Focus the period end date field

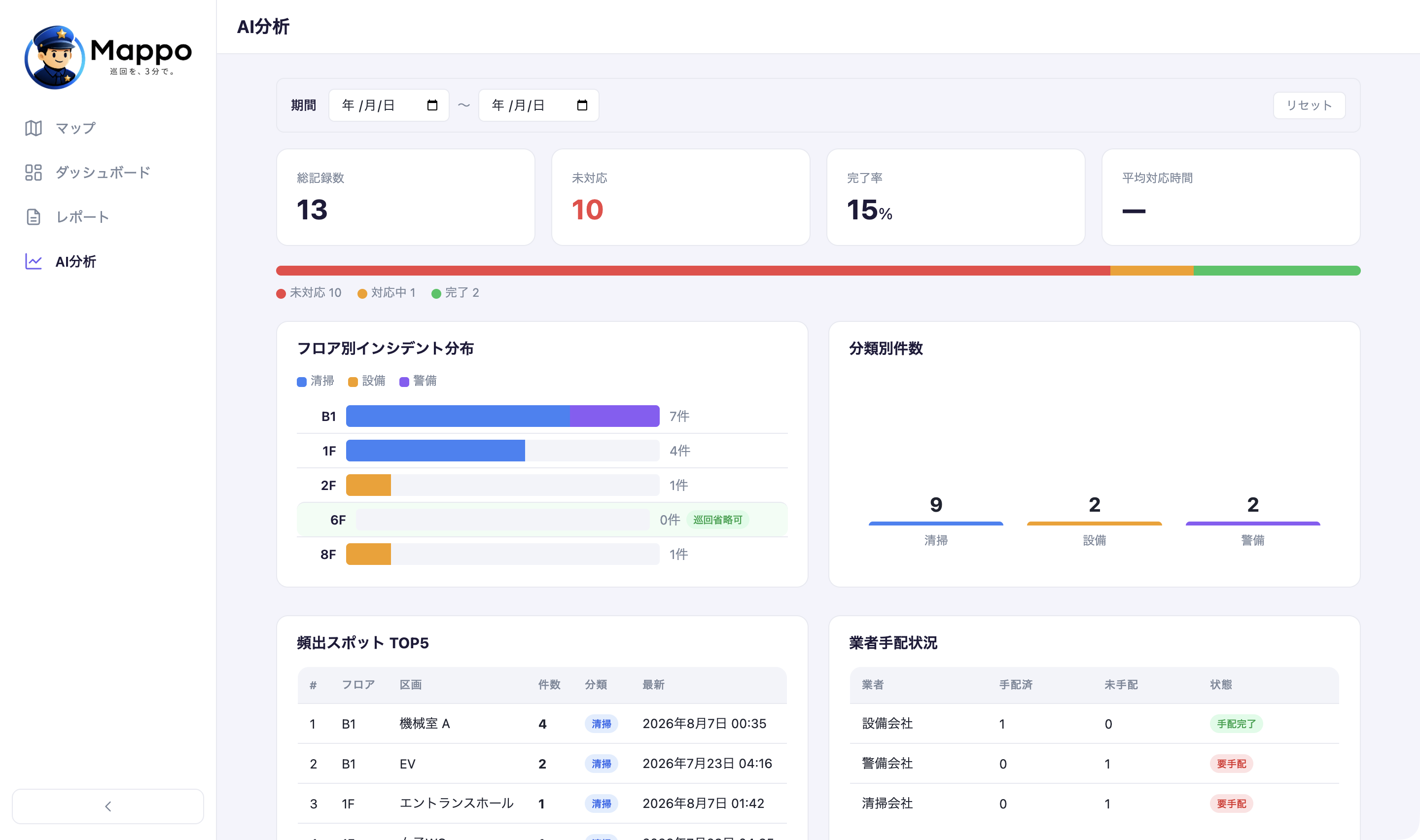point(539,105)
